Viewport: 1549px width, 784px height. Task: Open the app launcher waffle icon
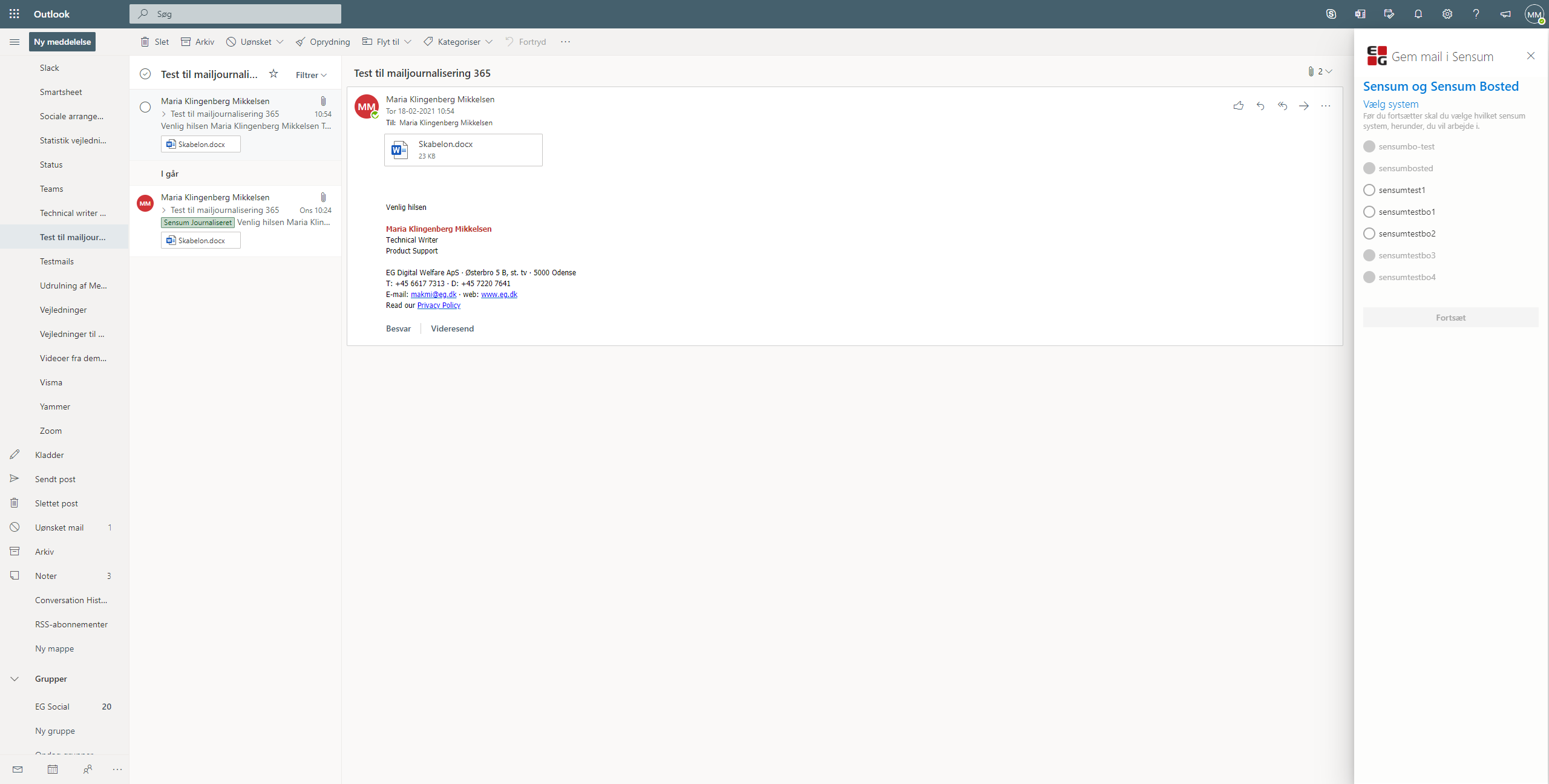tap(15, 14)
